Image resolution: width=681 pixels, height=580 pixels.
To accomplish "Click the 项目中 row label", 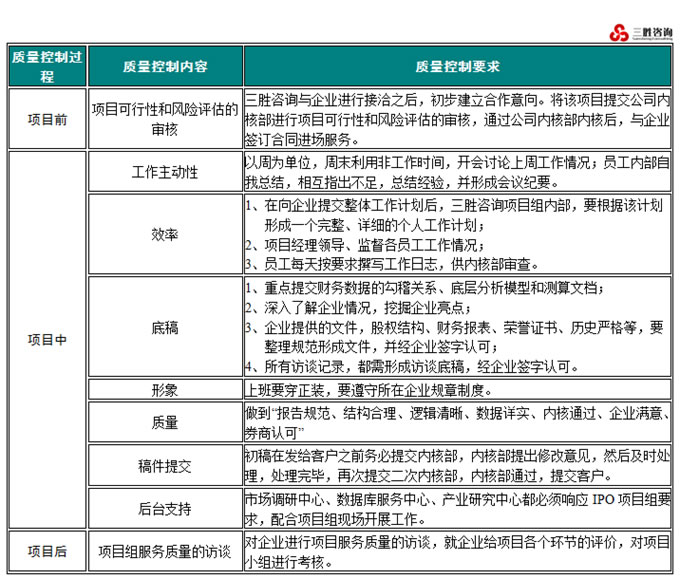I will point(47,339).
